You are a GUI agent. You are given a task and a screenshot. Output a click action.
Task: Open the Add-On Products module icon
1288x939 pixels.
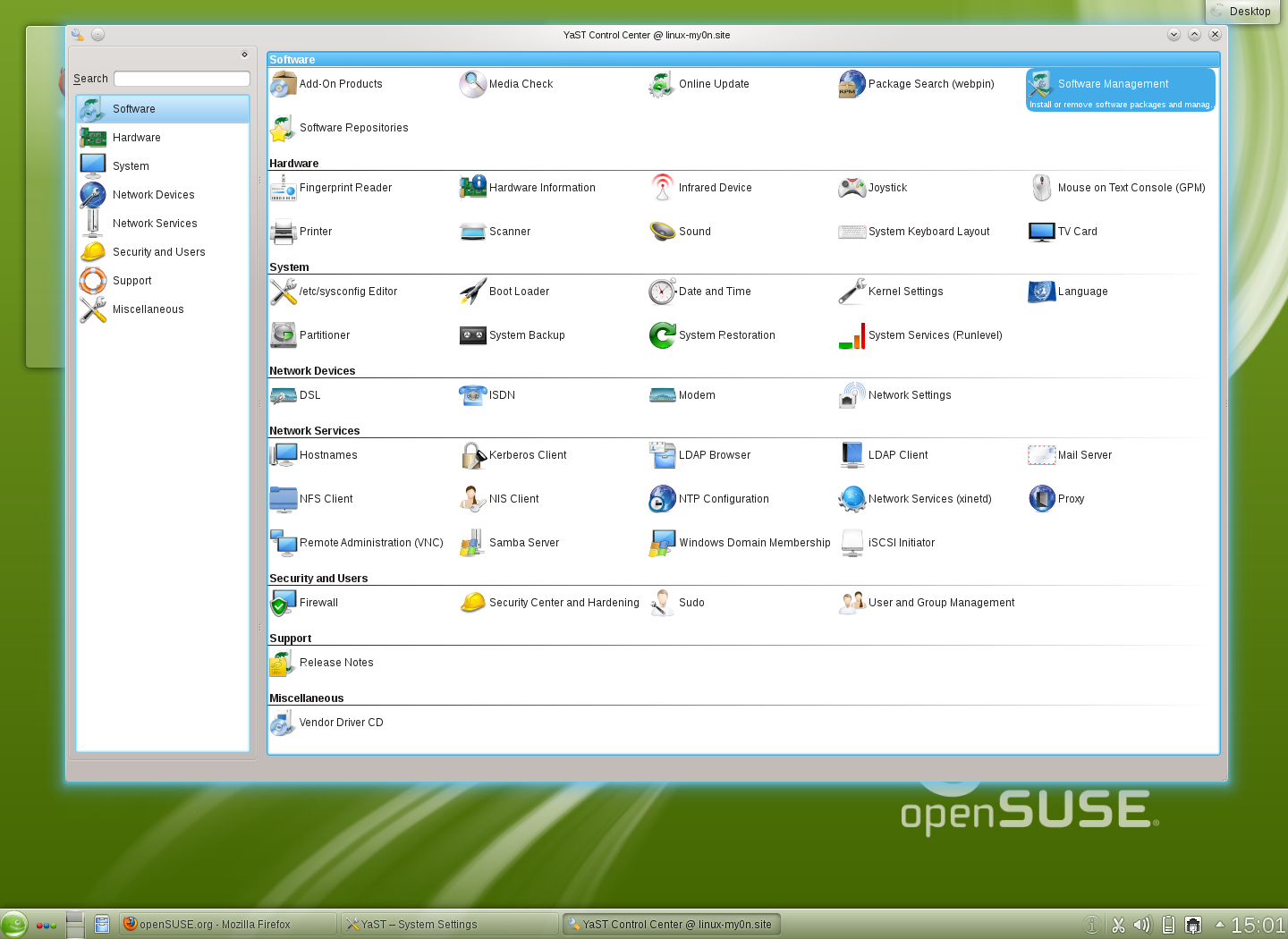click(x=284, y=84)
